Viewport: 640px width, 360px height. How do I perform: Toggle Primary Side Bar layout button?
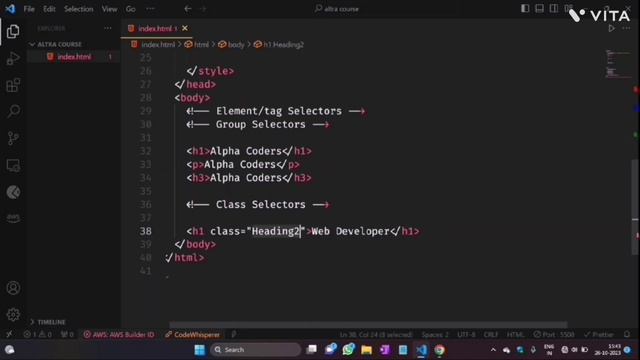coord(525,9)
